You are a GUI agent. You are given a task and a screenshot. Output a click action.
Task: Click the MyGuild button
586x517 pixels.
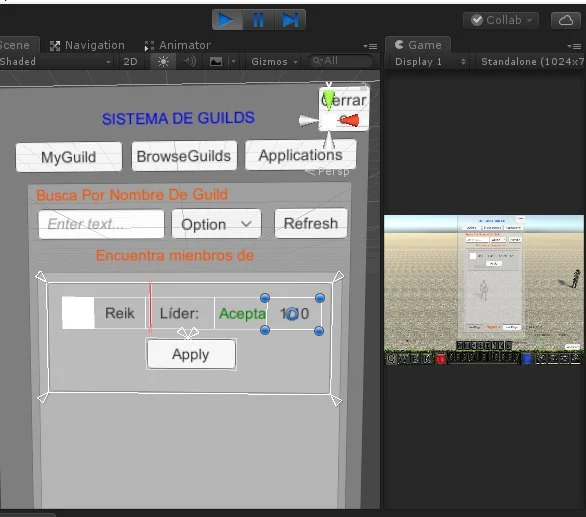[x=69, y=157]
